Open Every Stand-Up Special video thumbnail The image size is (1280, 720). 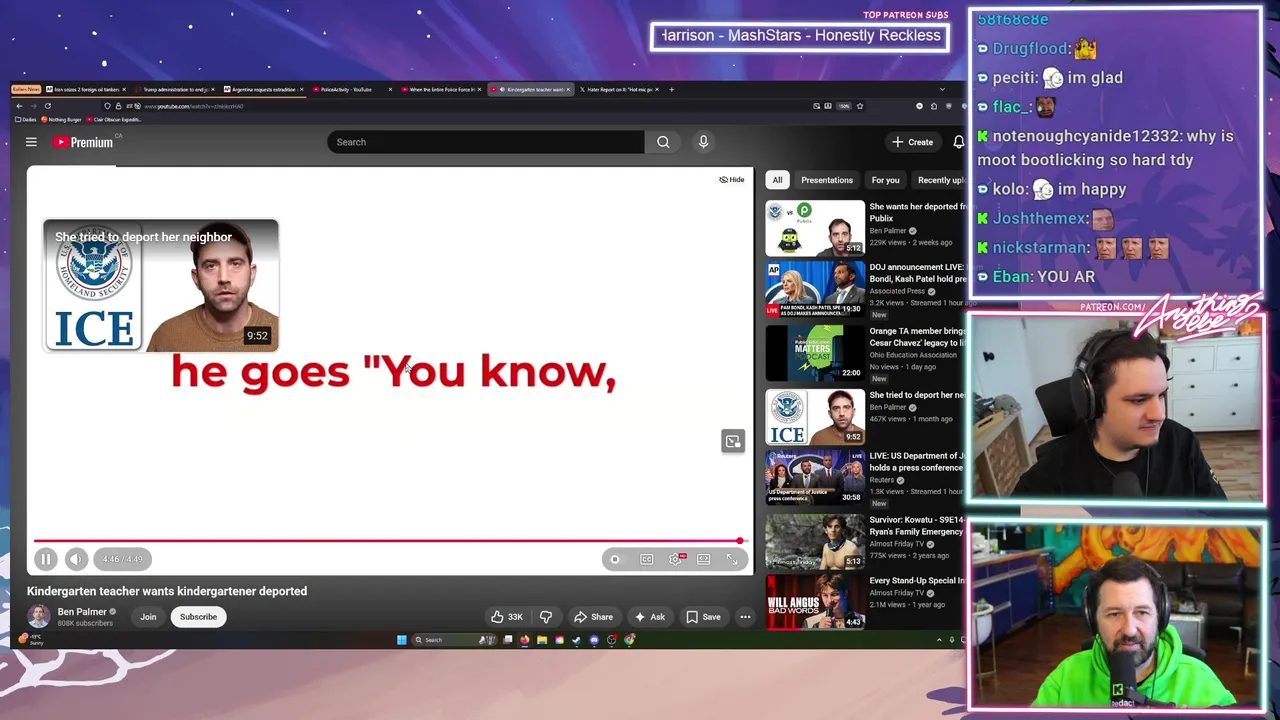coord(815,603)
